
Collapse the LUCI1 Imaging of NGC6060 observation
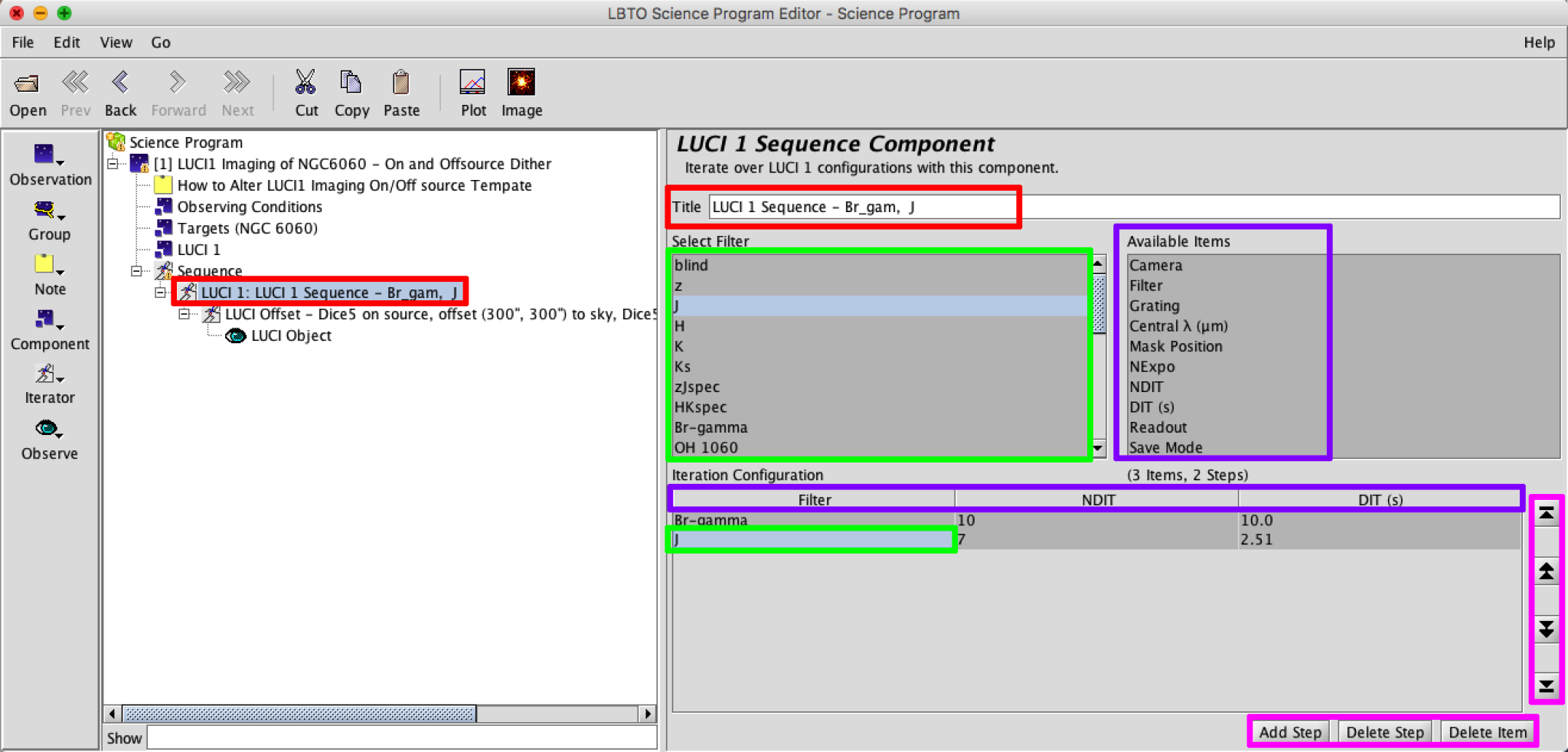(x=113, y=163)
